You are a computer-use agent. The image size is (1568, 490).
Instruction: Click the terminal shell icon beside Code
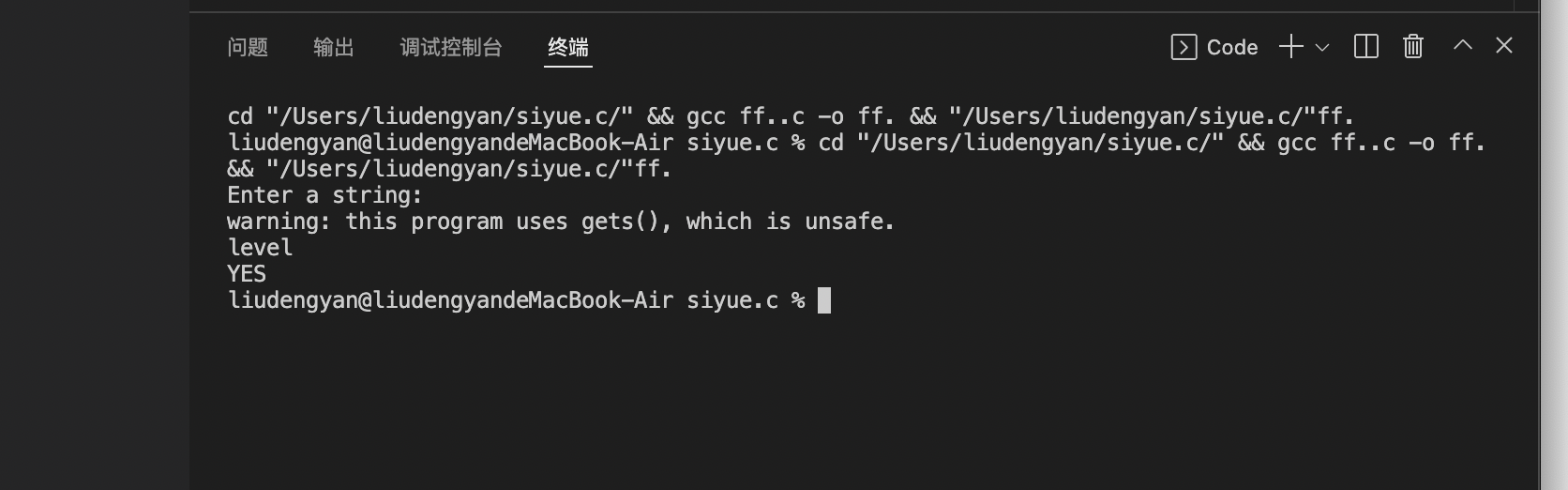[1184, 47]
